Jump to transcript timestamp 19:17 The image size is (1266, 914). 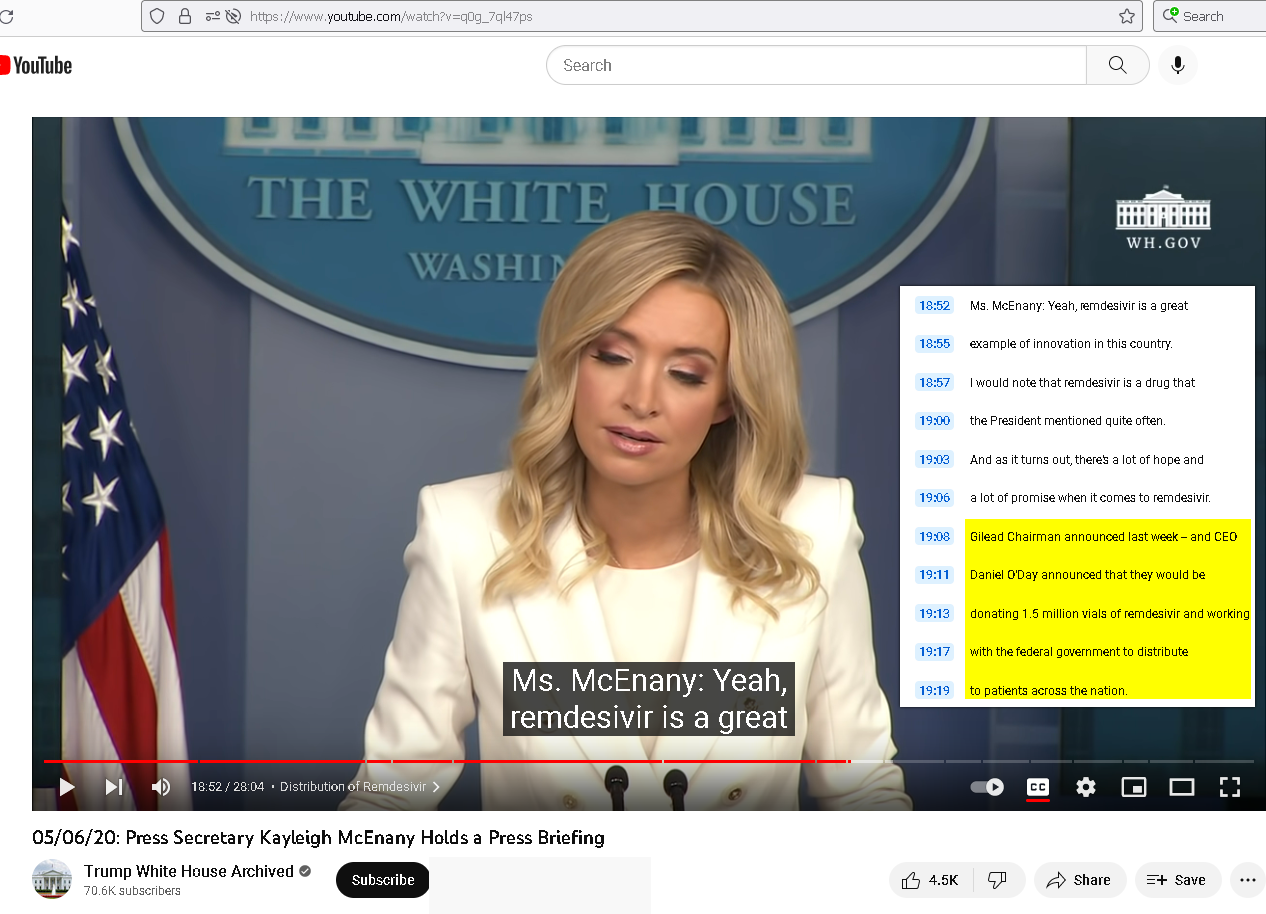[x=934, y=651]
